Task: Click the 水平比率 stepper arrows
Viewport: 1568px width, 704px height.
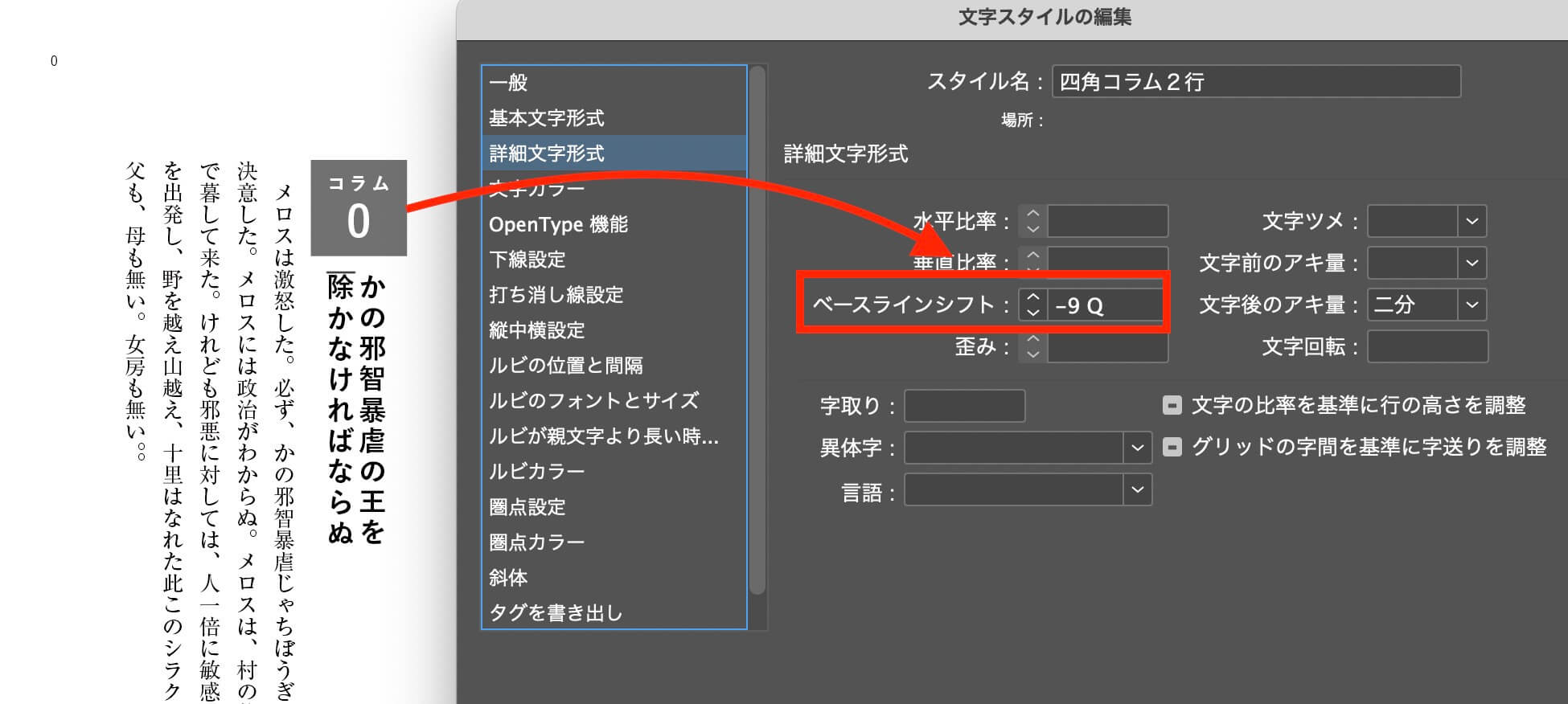Action: 1033,221
